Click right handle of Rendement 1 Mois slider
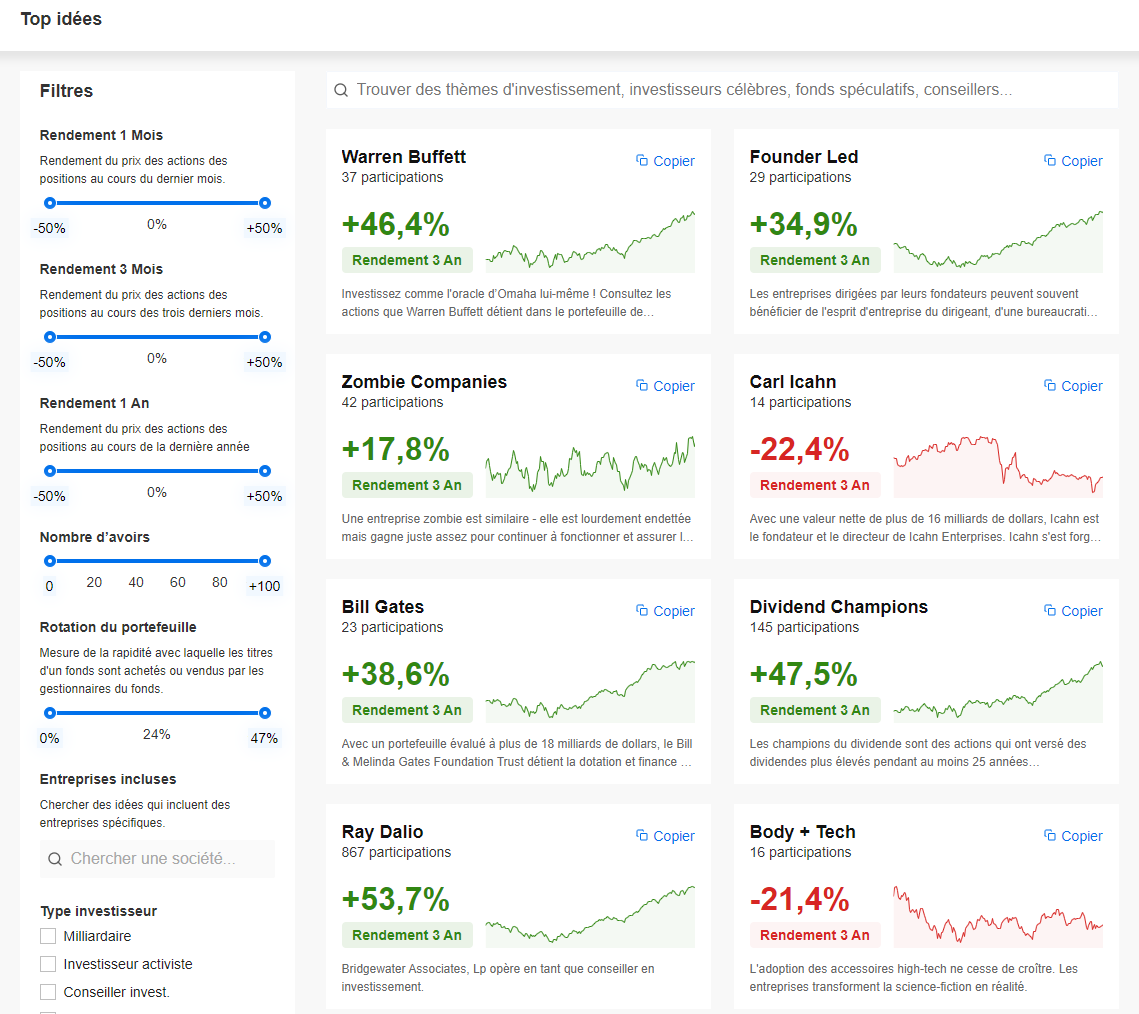This screenshot has height=1014, width=1139. (265, 203)
